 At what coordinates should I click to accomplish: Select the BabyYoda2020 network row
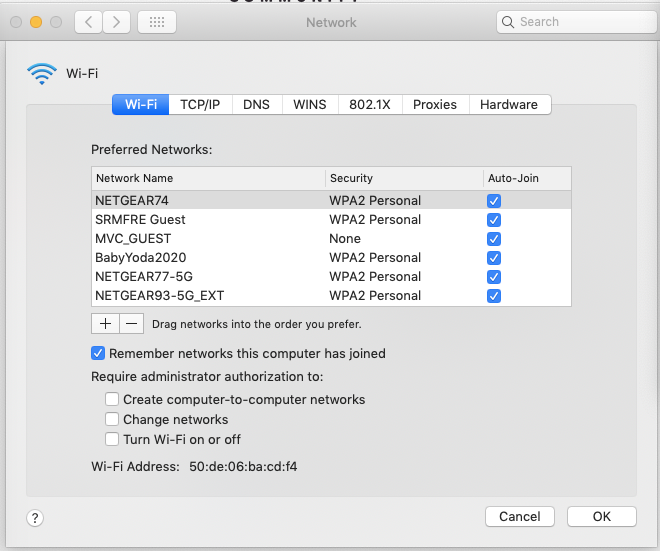click(210, 258)
